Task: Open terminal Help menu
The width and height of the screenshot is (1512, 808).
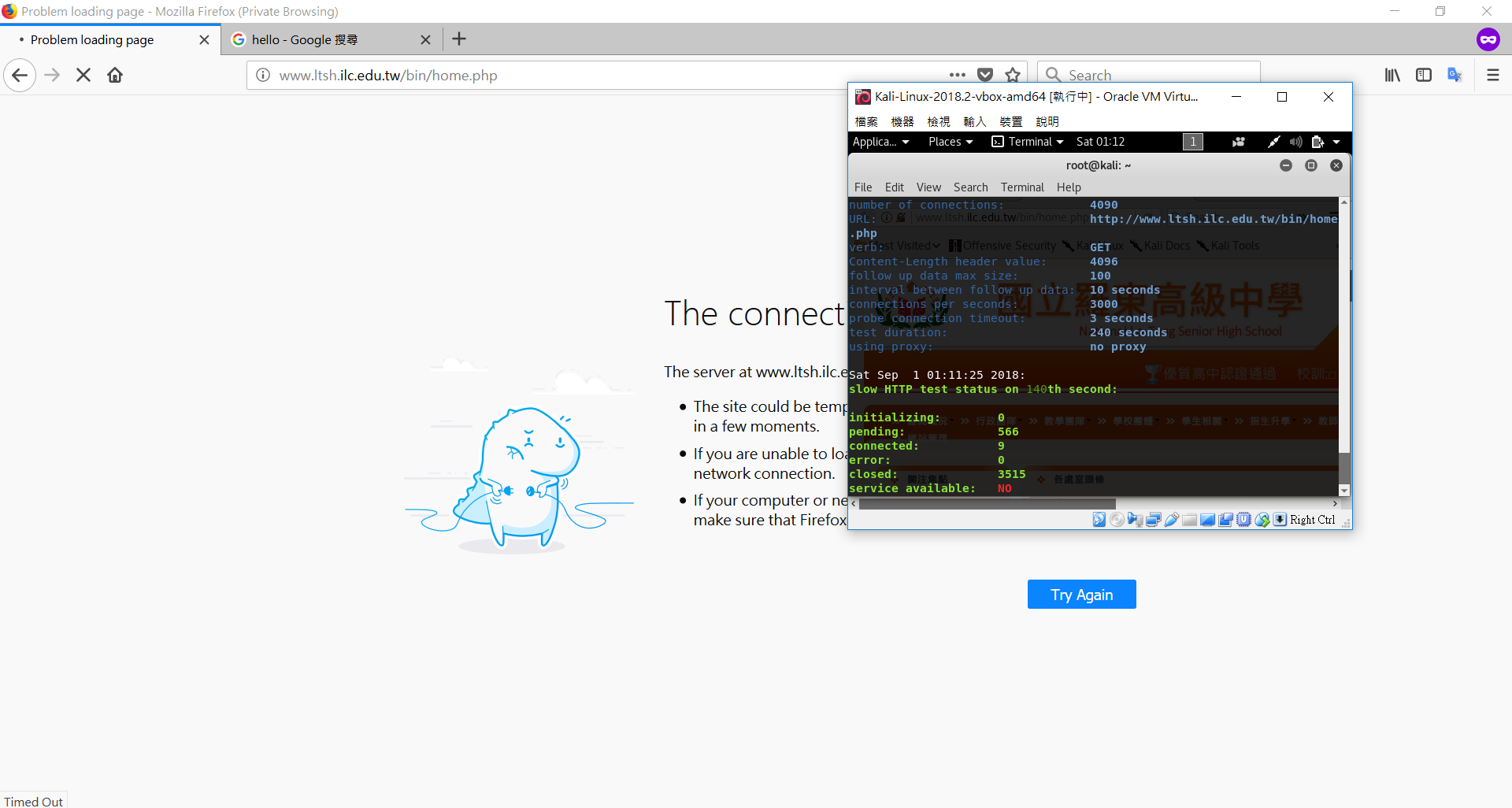Action: pos(1069,187)
